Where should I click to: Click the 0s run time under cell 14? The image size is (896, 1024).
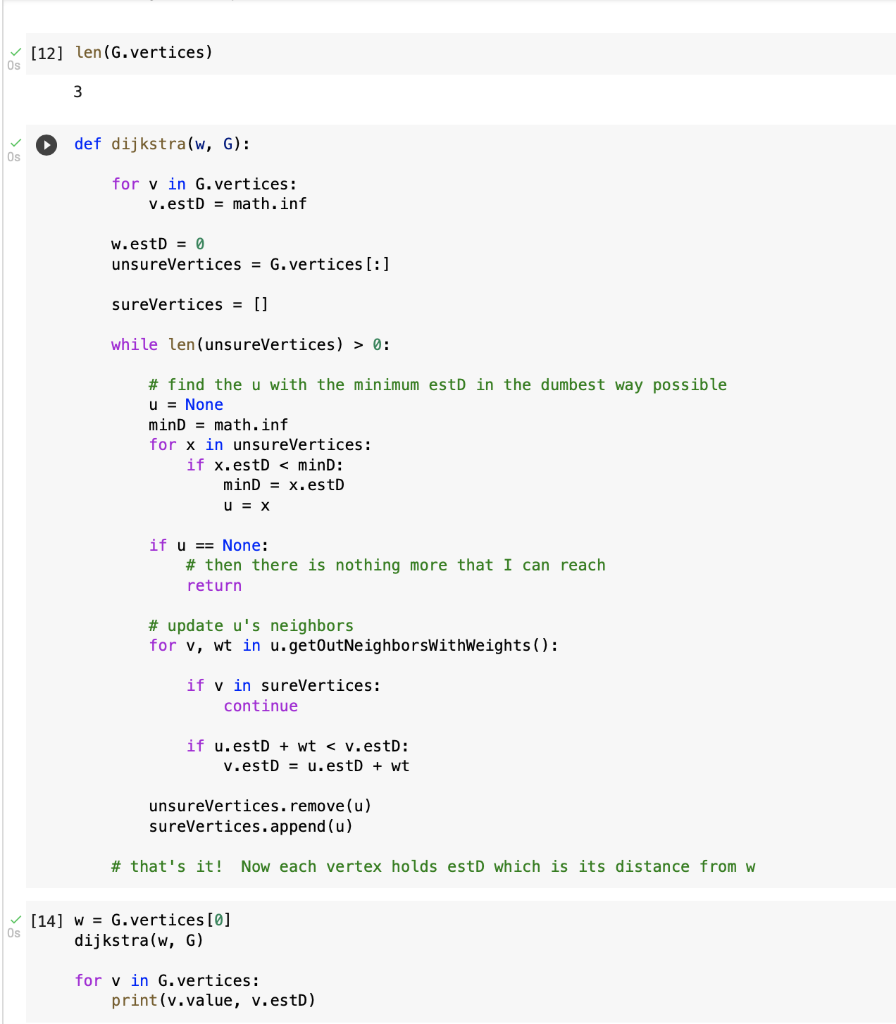[14, 933]
